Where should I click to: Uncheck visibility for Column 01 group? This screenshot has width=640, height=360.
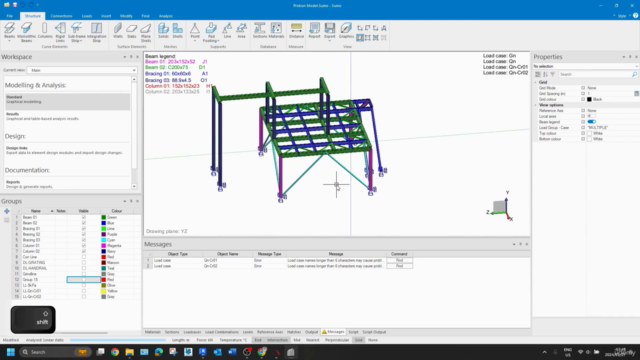84,246
